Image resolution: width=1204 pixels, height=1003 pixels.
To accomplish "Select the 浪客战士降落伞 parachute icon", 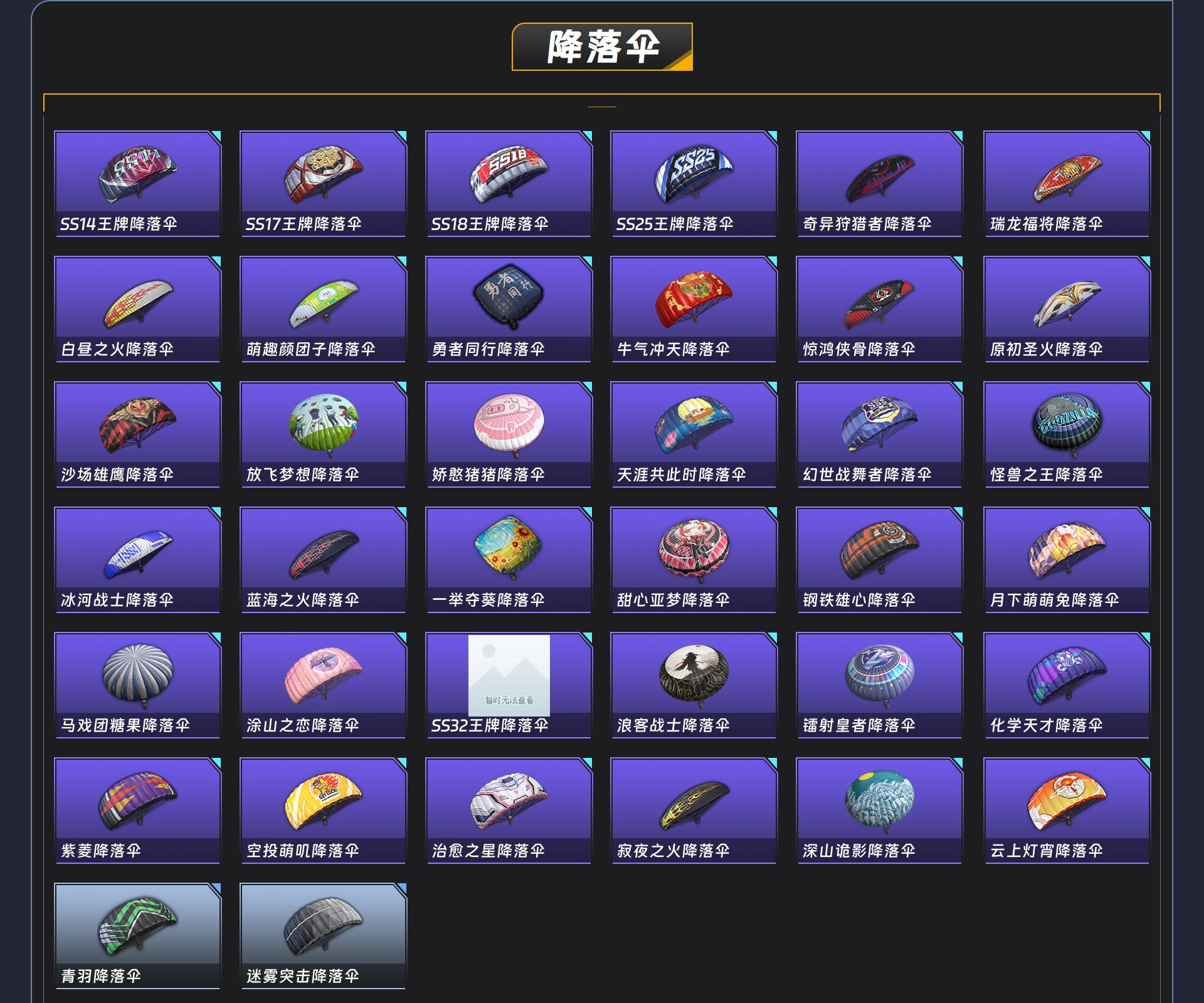I will [694, 674].
